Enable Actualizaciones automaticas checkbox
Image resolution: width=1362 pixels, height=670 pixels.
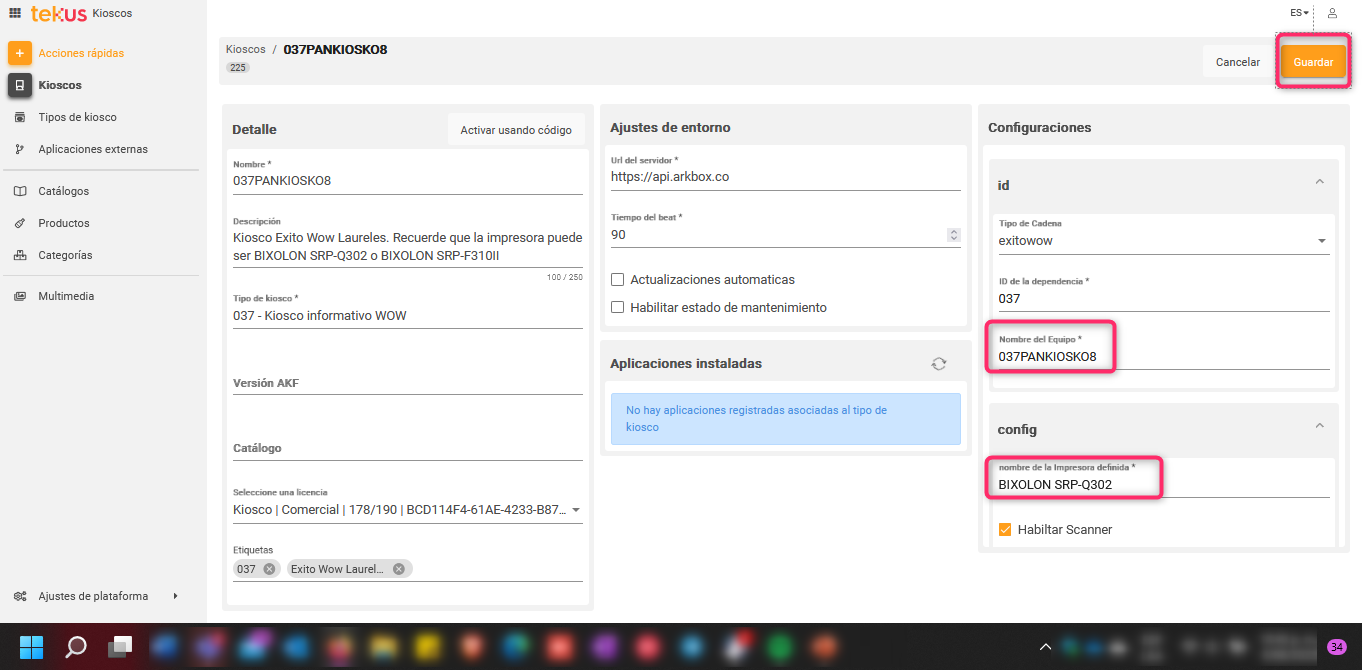618,280
